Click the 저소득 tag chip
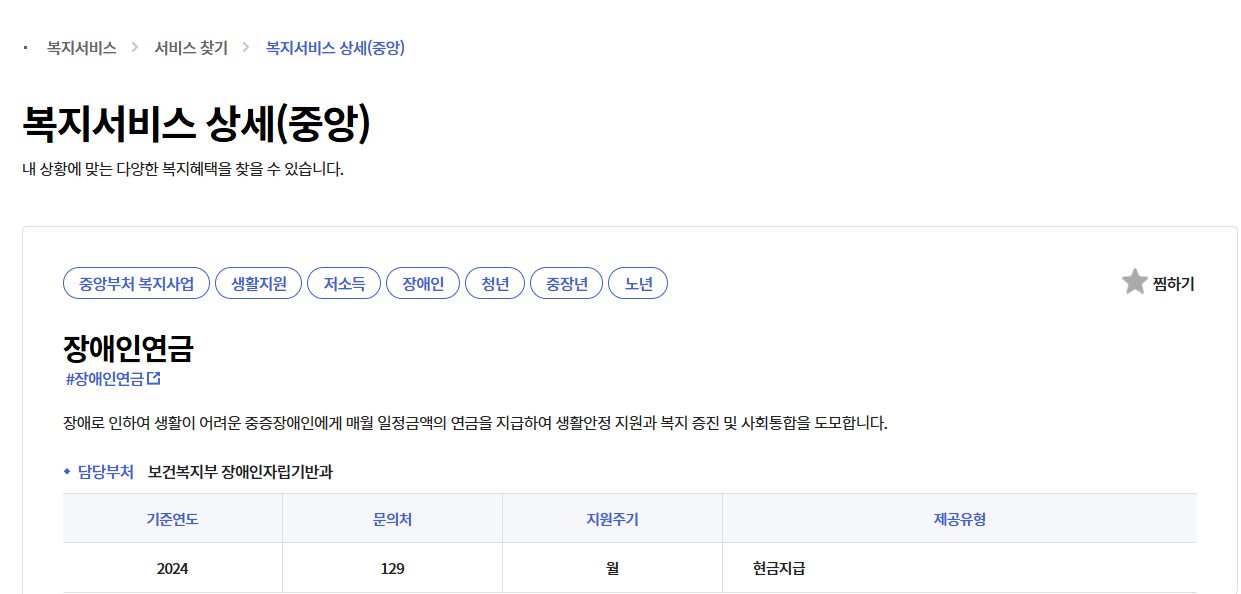This screenshot has height=594, width=1241. click(344, 283)
